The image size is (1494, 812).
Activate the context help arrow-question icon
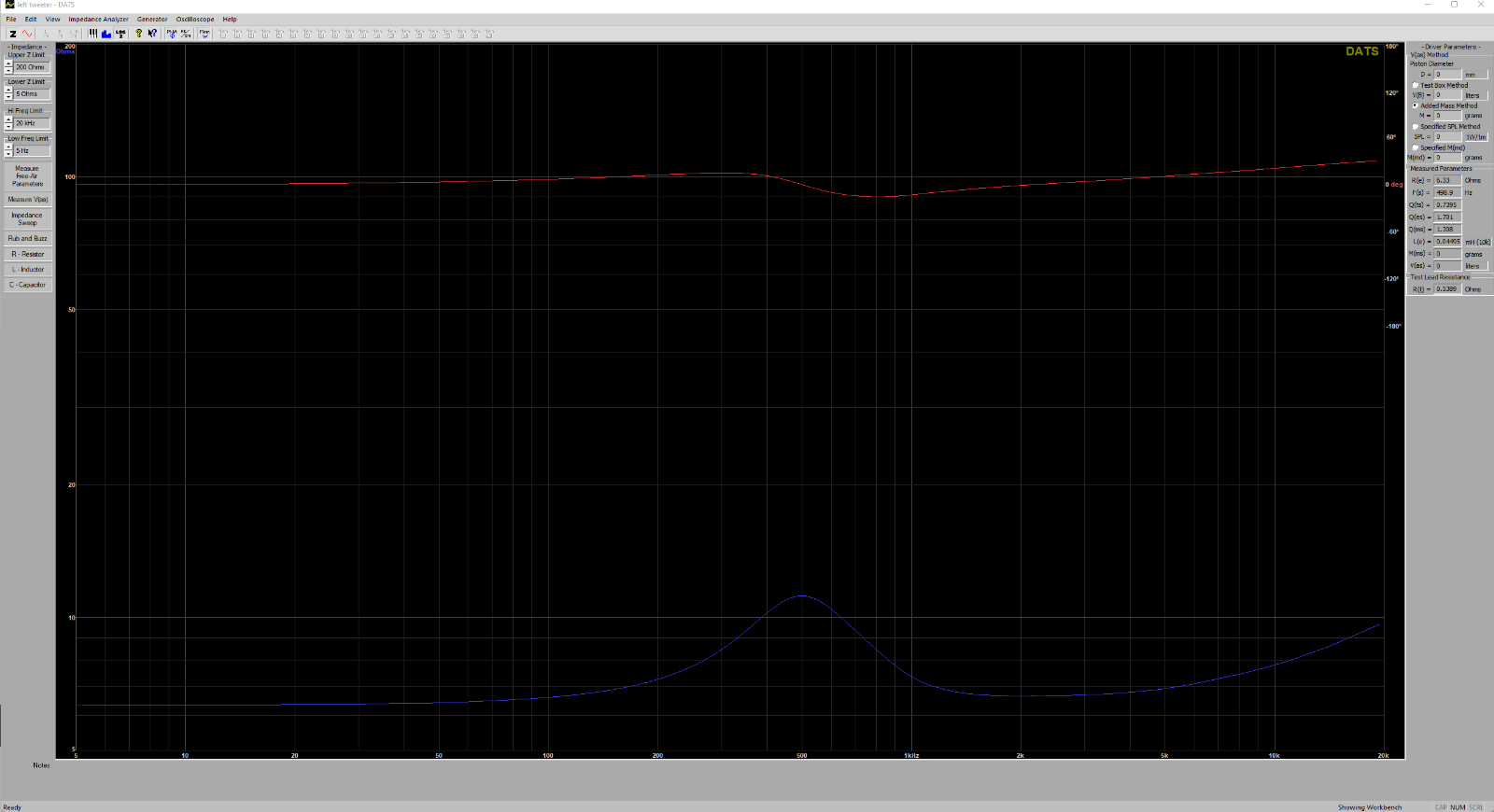[152, 34]
